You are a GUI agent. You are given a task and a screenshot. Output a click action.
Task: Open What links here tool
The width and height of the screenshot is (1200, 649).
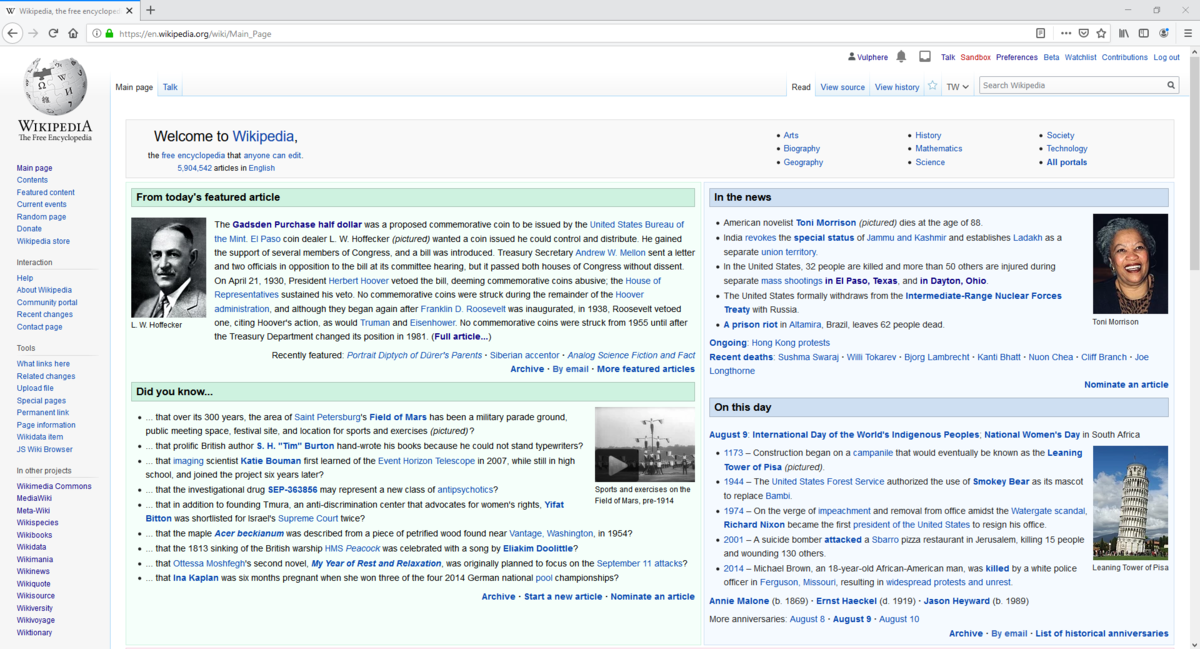(43, 364)
